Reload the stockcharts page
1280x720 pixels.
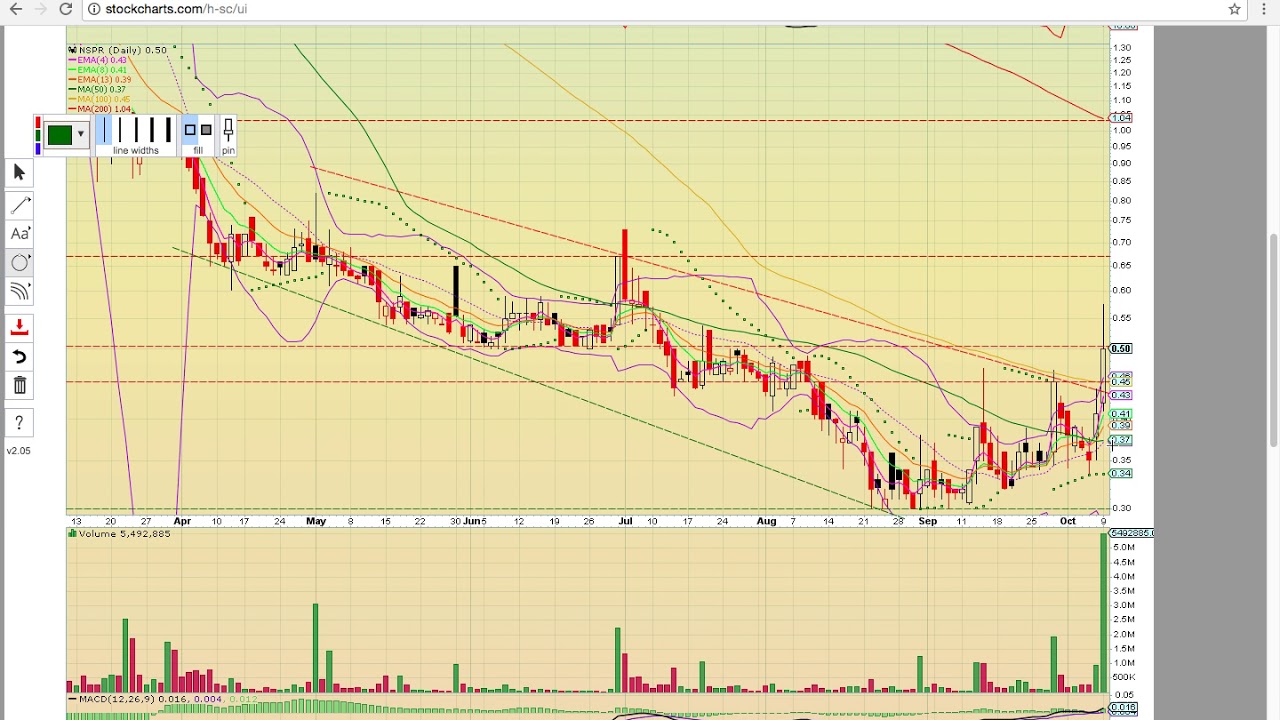(66, 9)
